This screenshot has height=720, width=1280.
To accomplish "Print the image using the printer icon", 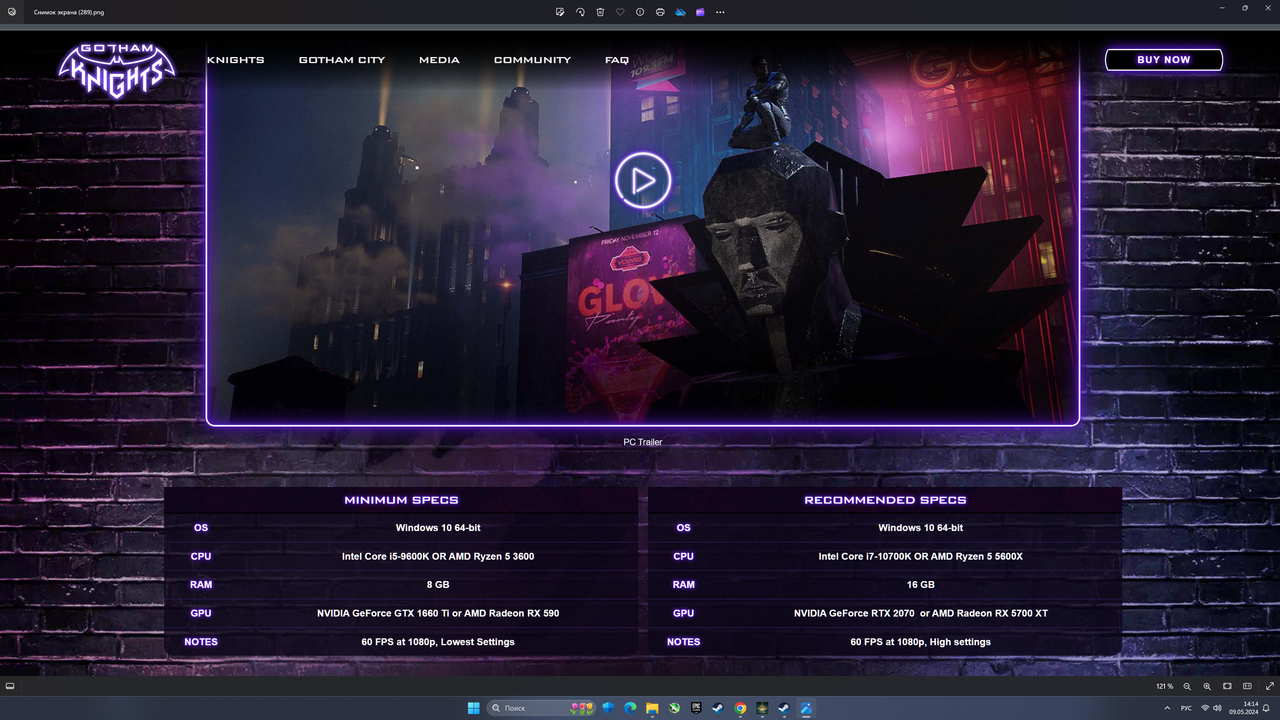I will 660,12.
